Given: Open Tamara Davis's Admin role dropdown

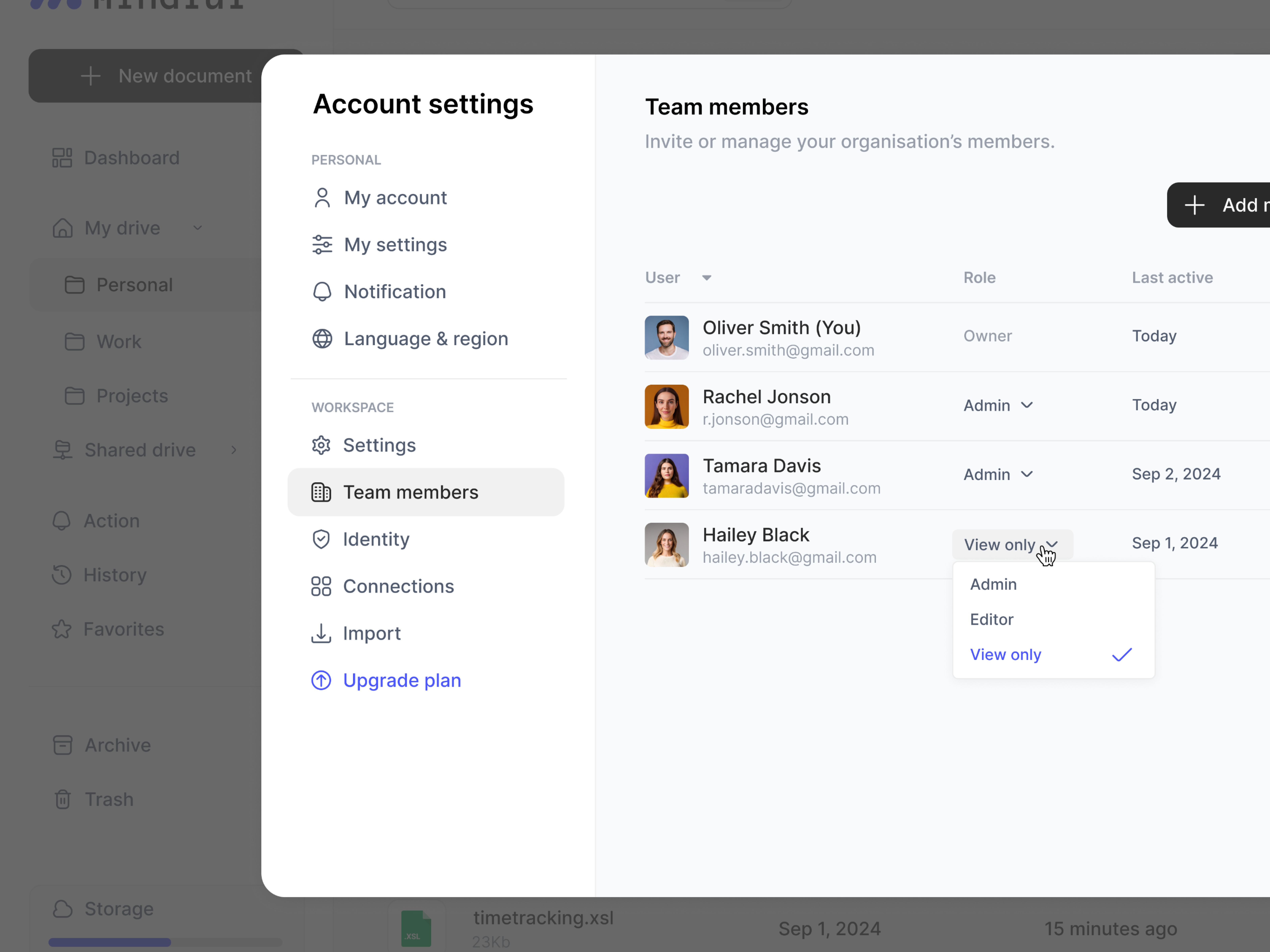Looking at the screenshot, I should point(998,475).
